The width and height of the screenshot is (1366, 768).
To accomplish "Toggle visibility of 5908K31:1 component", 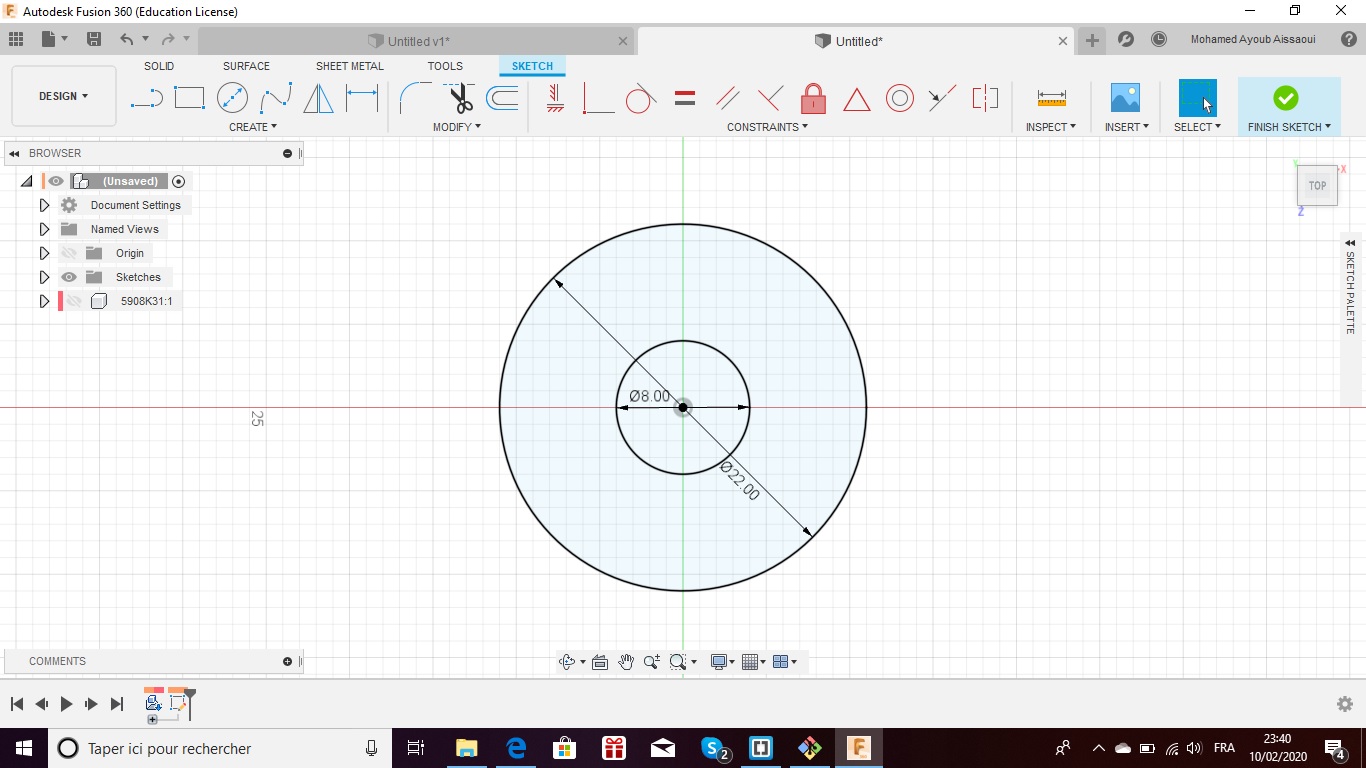I will 74,301.
